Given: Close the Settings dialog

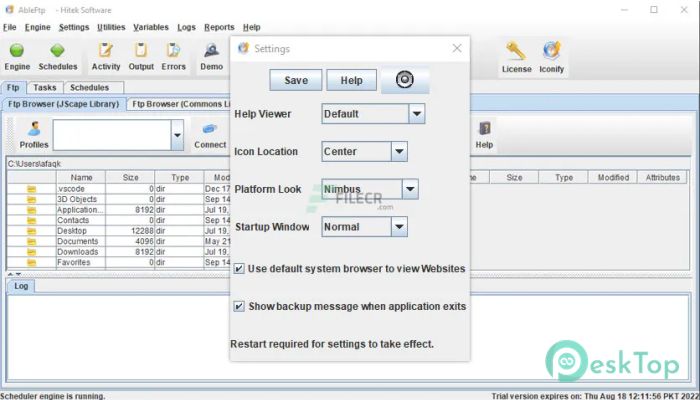Looking at the screenshot, I should tap(457, 48).
